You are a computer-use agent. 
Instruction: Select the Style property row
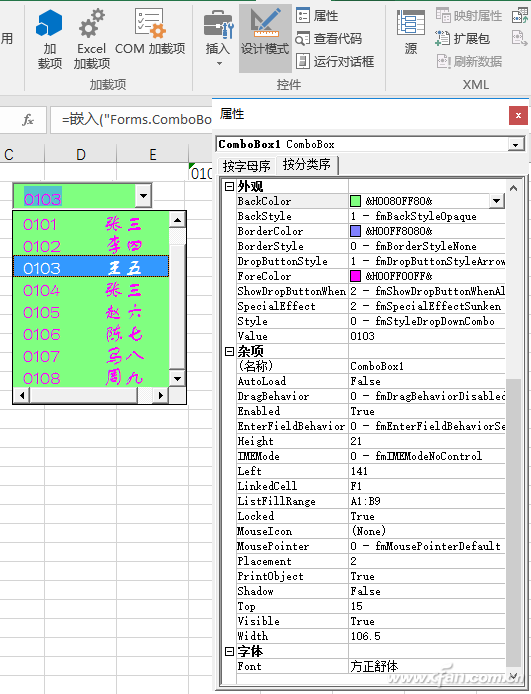(371, 321)
